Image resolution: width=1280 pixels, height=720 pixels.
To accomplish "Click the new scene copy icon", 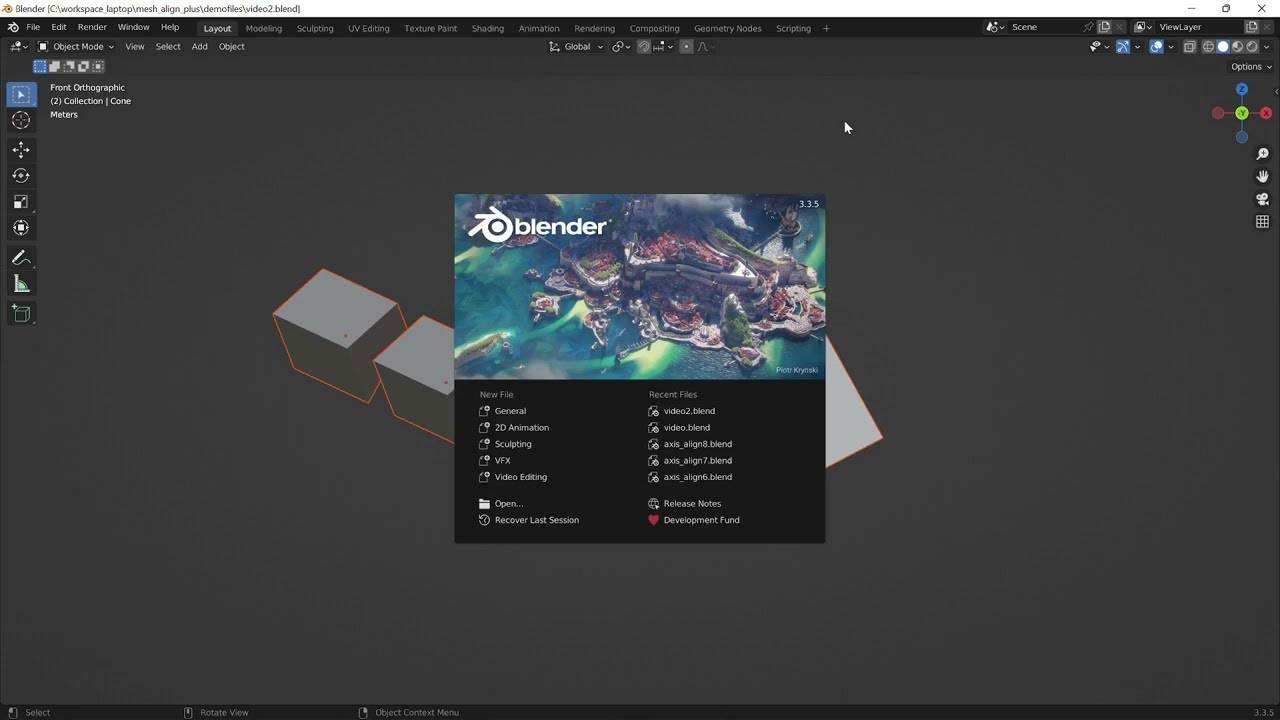I will click(1104, 27).
